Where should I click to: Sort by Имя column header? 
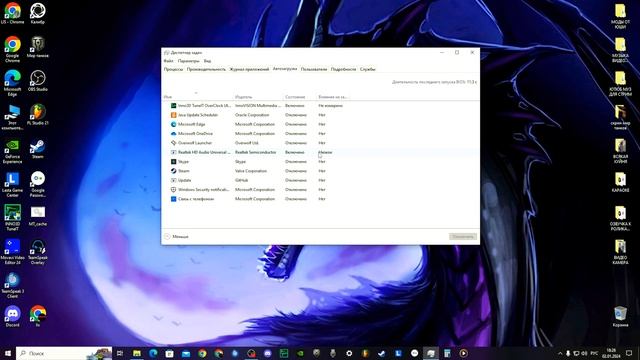(x=198, y=97)
